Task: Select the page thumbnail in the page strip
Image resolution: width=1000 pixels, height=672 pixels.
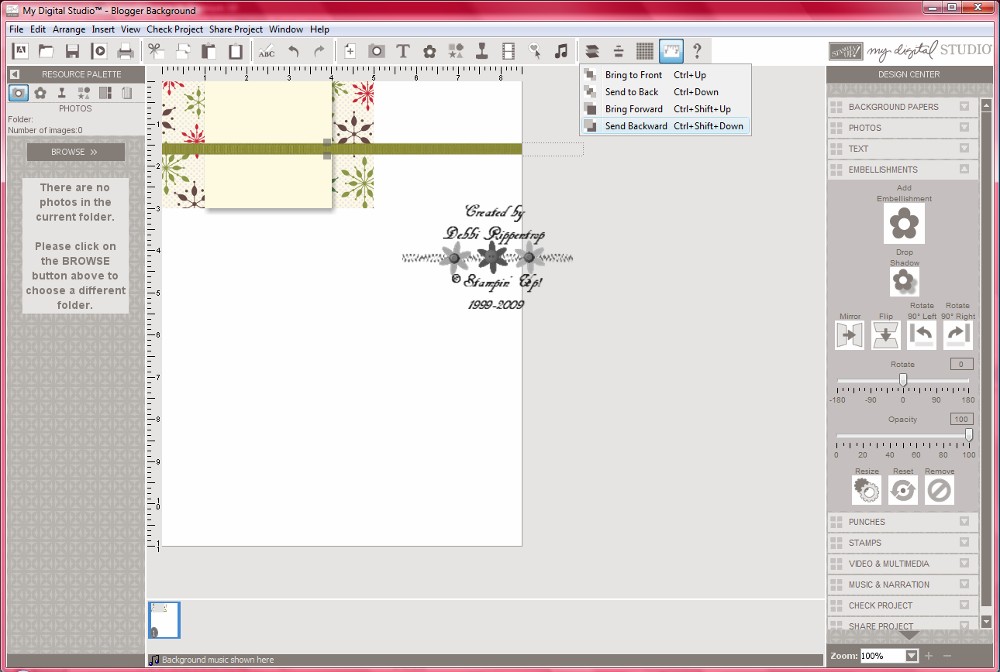Action: tap(164, 620)
